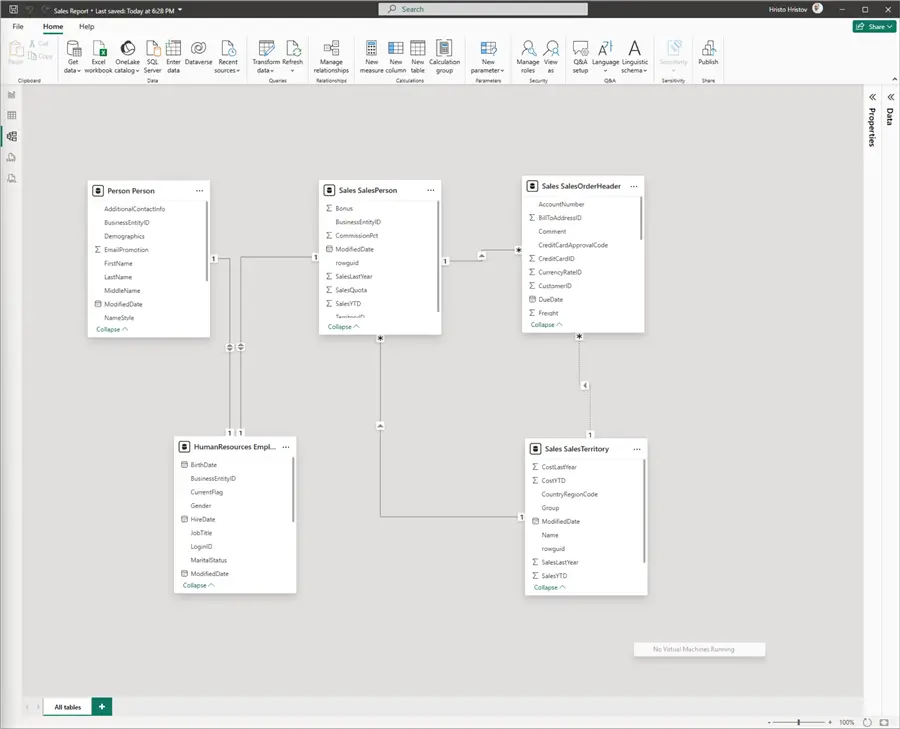Collapse the Sales SalesPerson table card
Viewport: 900px width, 729px height.
coord(343,327)
